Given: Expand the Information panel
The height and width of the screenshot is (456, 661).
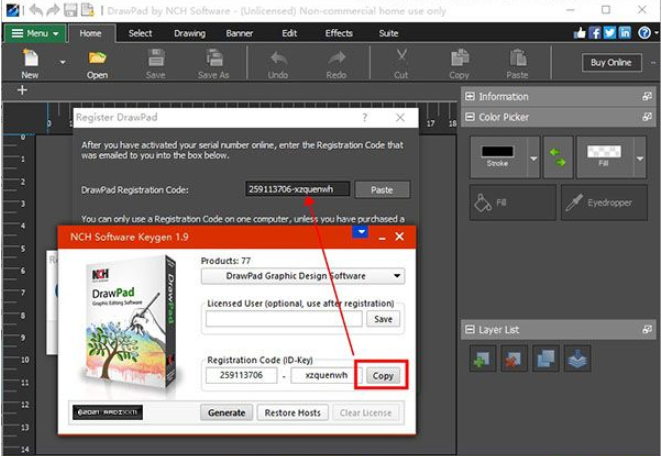Looking at the screenshot, I should click(x=470, y=97).
